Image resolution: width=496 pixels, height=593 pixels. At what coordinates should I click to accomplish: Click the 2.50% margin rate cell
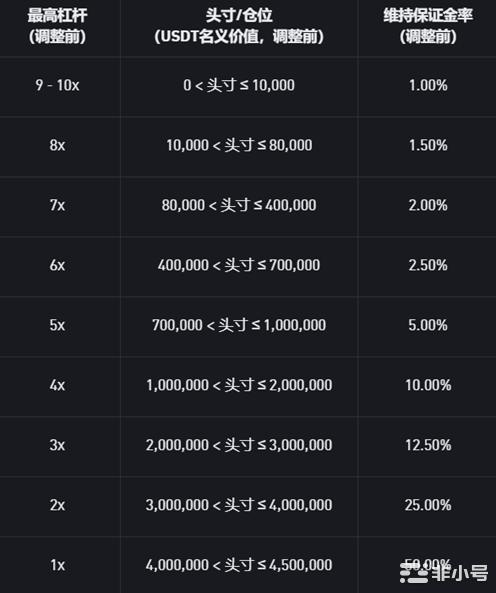[x=428, y=265]
